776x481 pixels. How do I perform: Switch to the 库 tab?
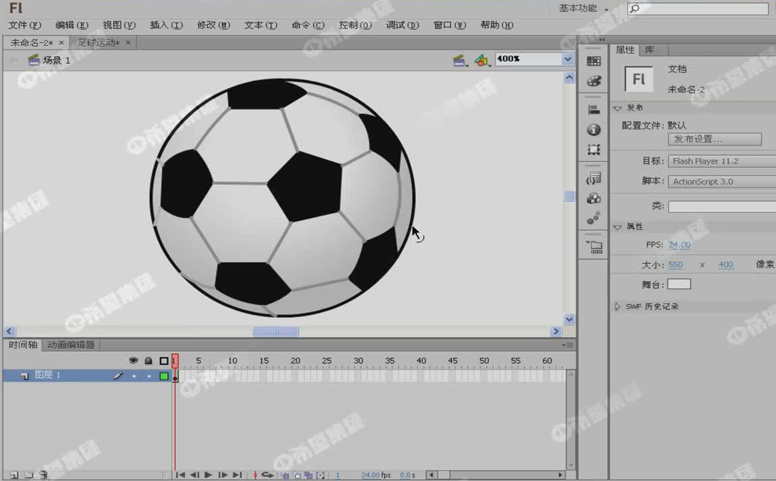pyautogui.click(x=649, y=49)
